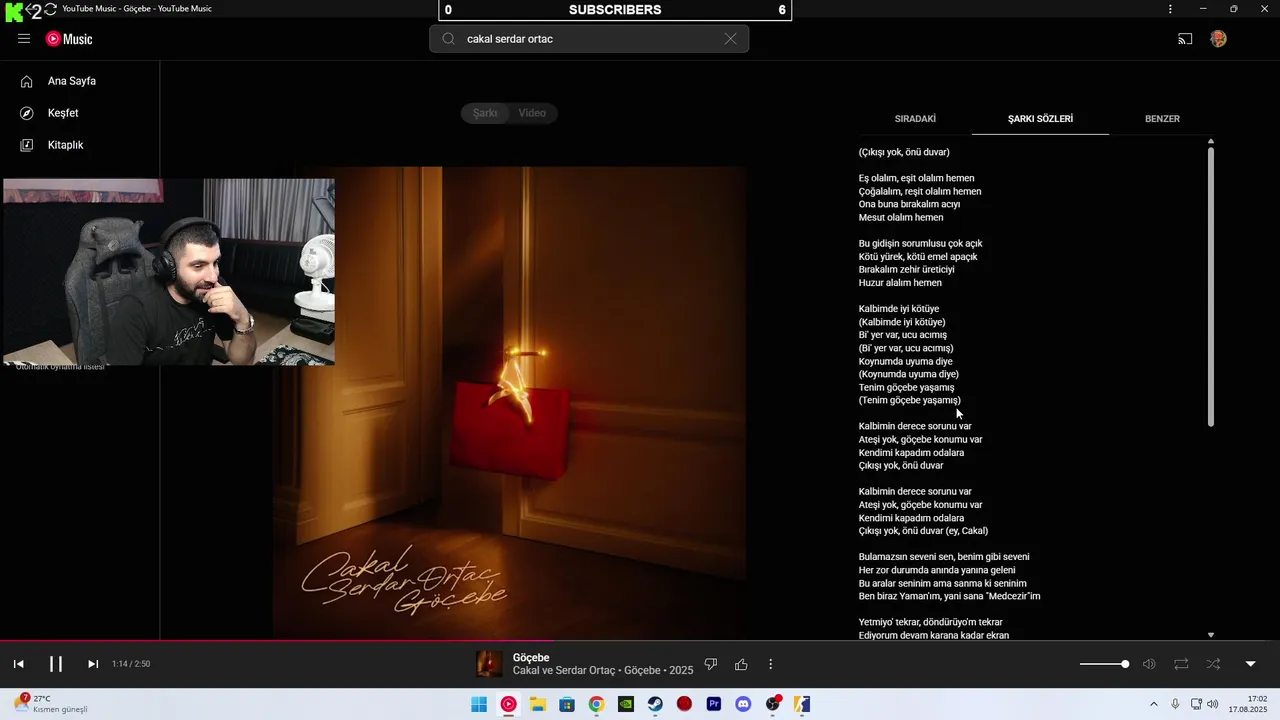This screenshot has width=1280, height=720.
Task: Click the microphone tray icon
Action: coord(1175,704)
